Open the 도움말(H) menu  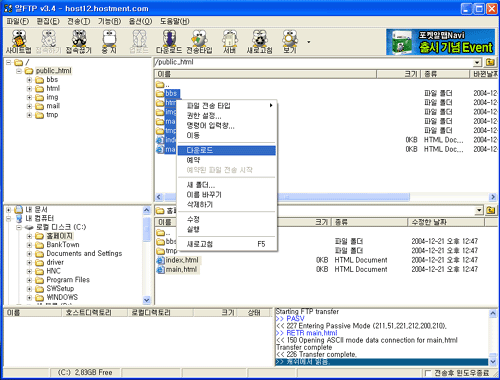[175, 21]
